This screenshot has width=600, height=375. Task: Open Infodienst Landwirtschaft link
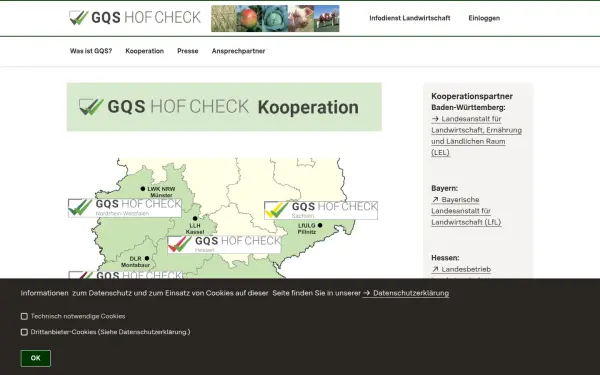click(409, 18)
